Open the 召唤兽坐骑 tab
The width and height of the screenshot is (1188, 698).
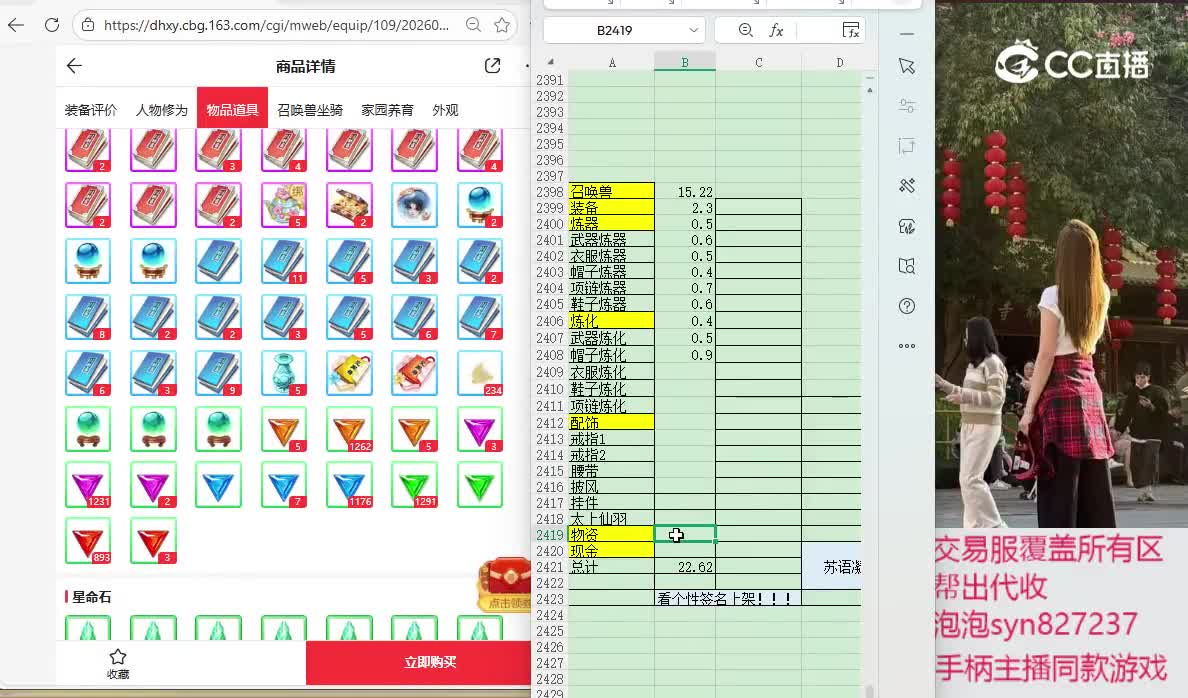[x=310, y=110]
